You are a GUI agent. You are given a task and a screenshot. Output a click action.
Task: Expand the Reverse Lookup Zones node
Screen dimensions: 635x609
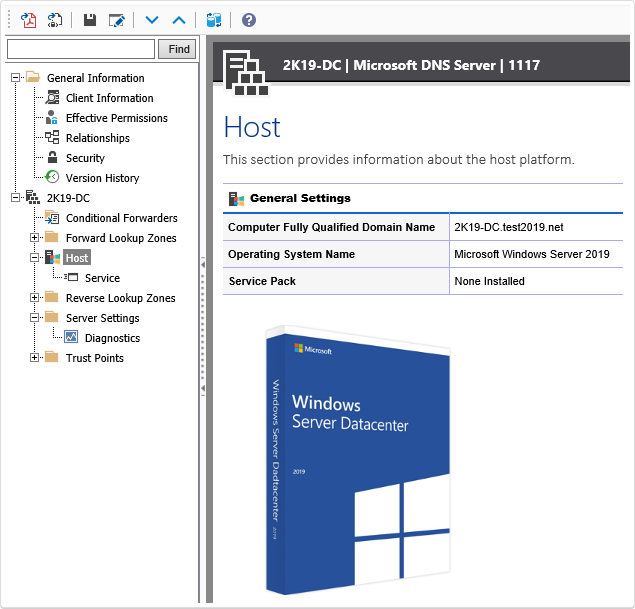tap(34, 298)
